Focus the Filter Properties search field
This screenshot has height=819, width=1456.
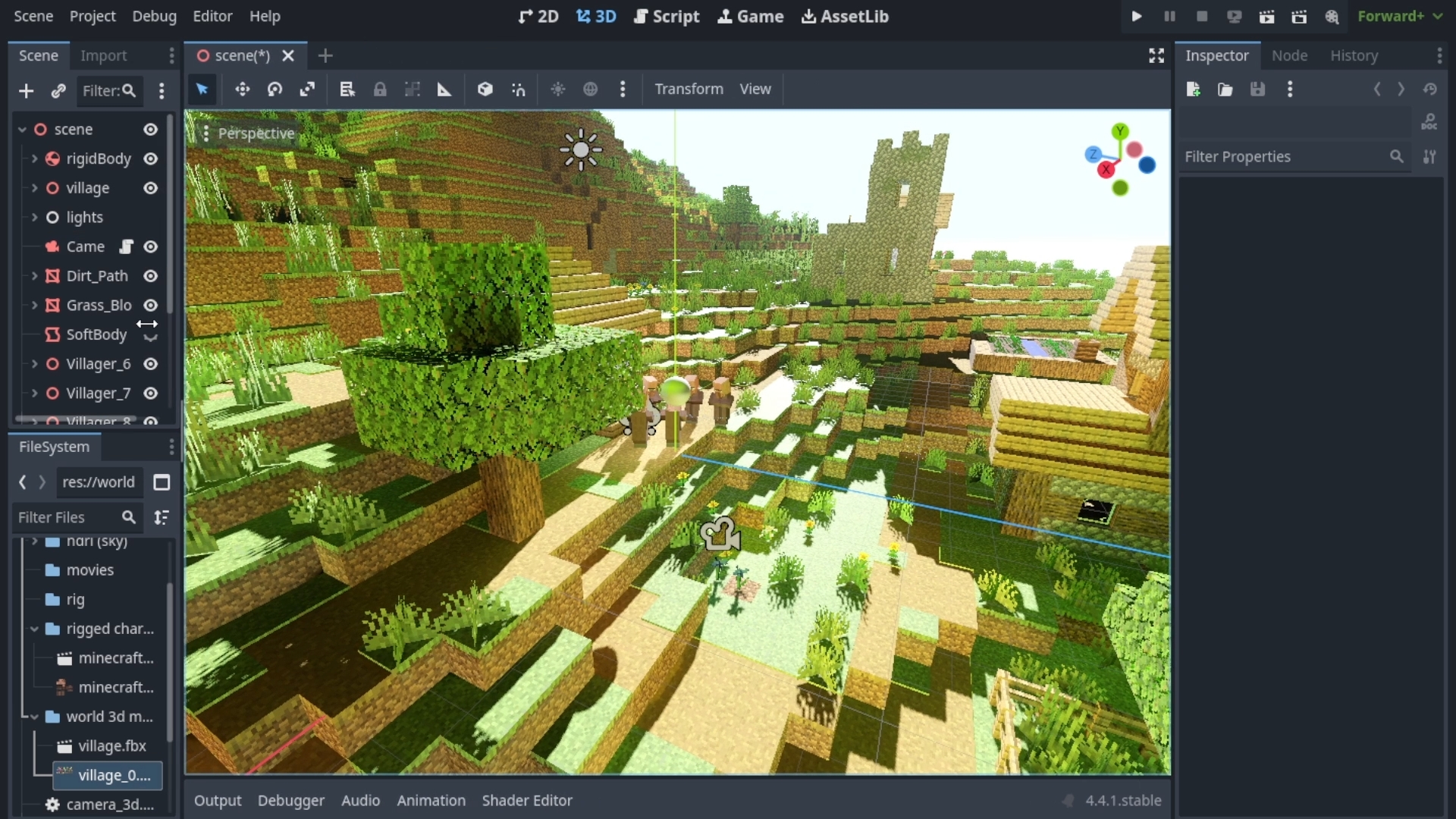1294,156
